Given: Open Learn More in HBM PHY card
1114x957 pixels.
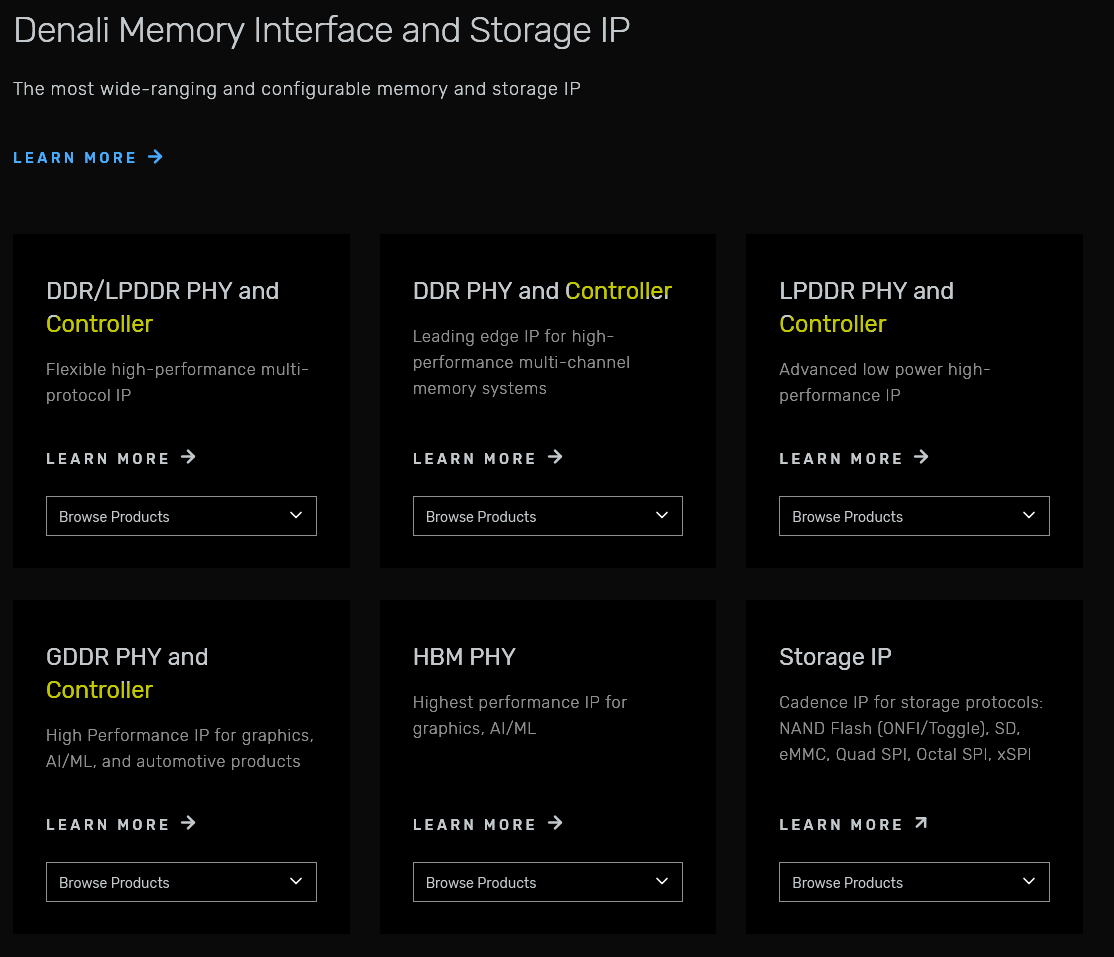Looking at the screenshot, I should point(488,824).
